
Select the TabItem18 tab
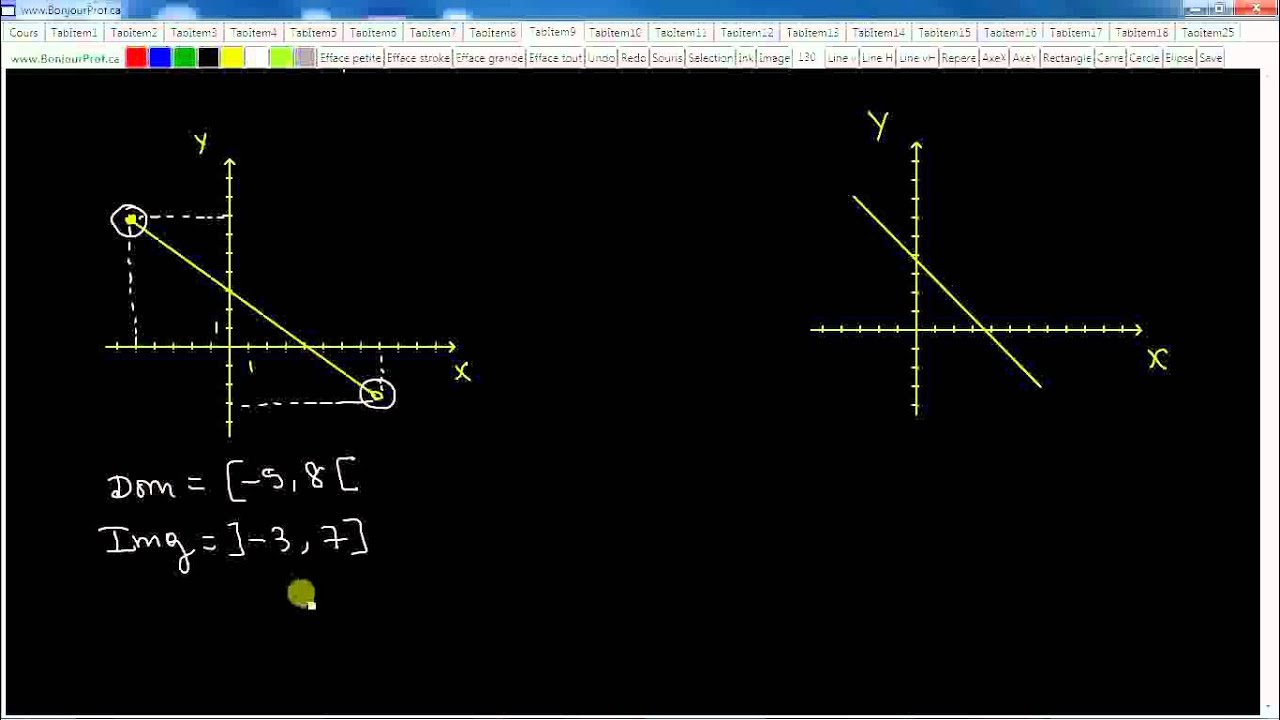tap(1142, 33)
